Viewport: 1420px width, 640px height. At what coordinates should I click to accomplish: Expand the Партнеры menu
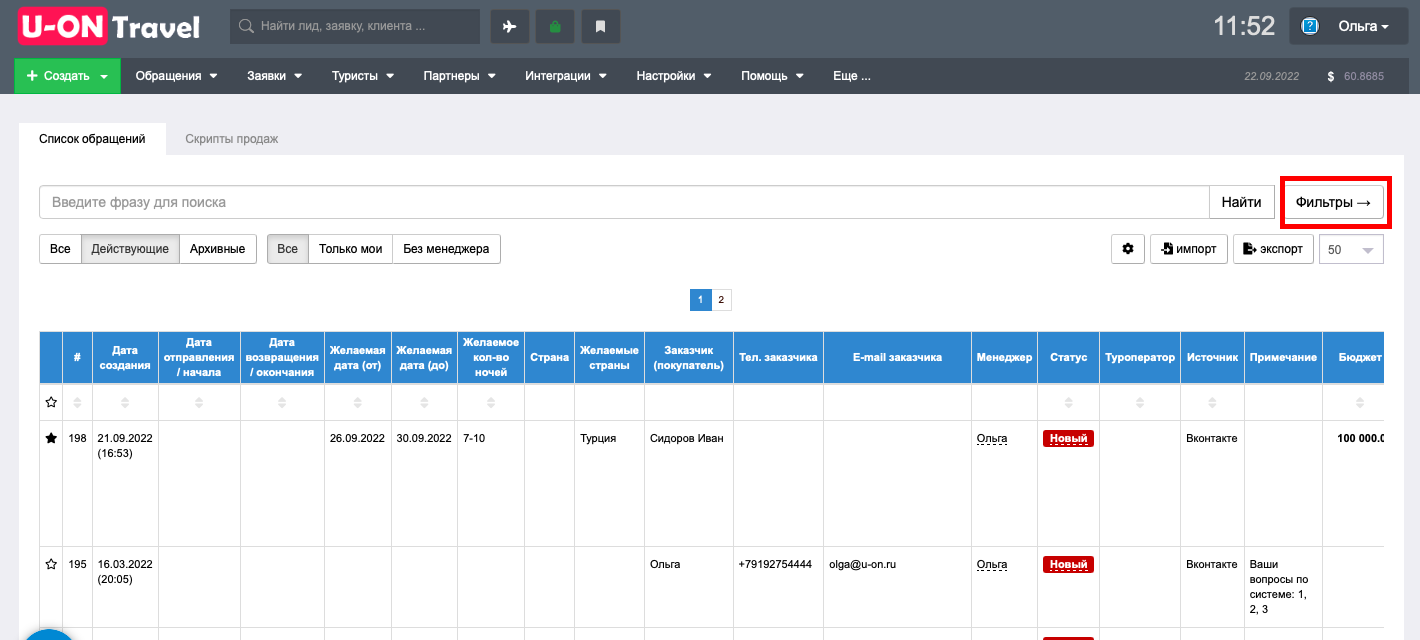(x=460, y=76)
